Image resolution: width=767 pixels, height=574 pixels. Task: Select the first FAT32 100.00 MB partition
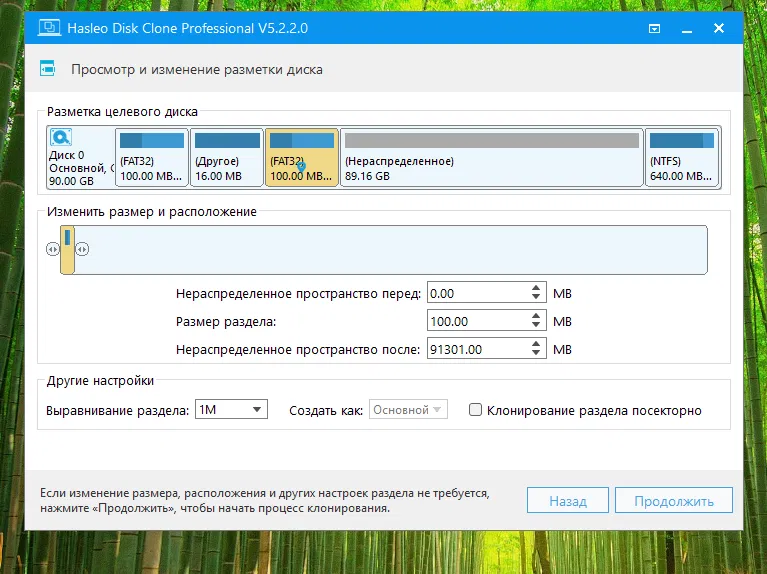152,158
